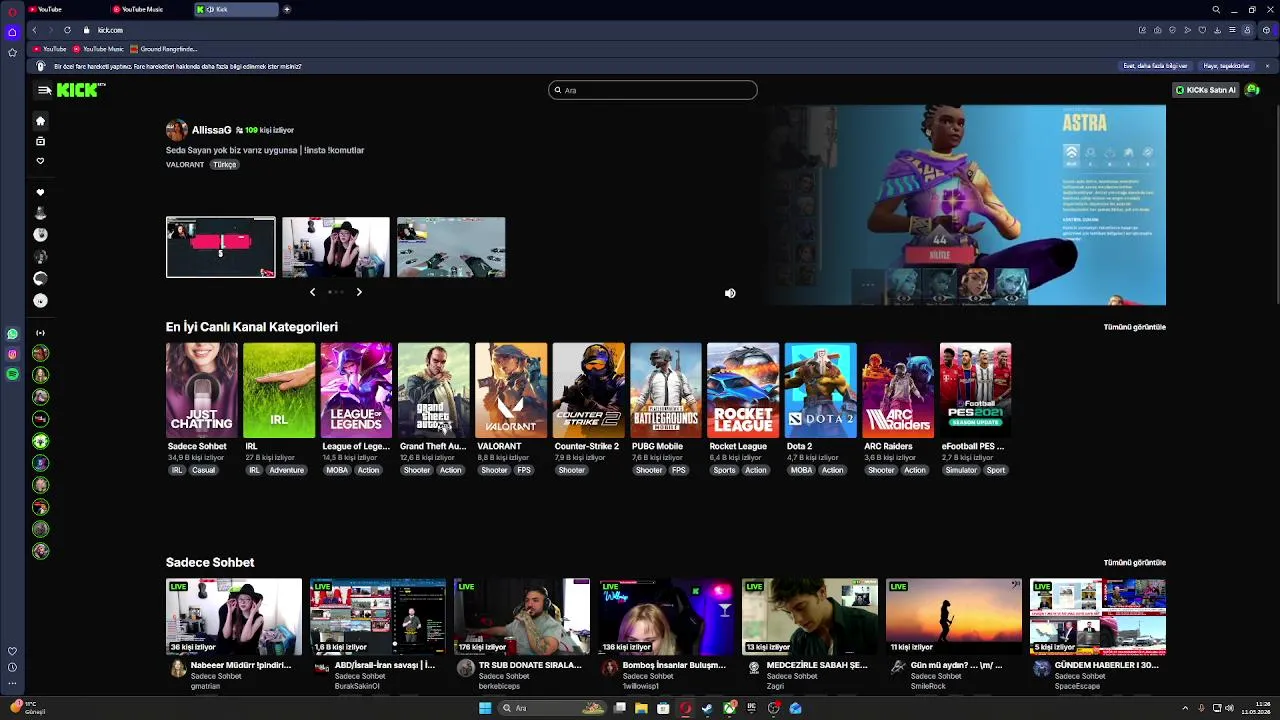The image size is (1280, 720).
Task: Click the Opera icon in taskbar
Action: tap(685, 708)
